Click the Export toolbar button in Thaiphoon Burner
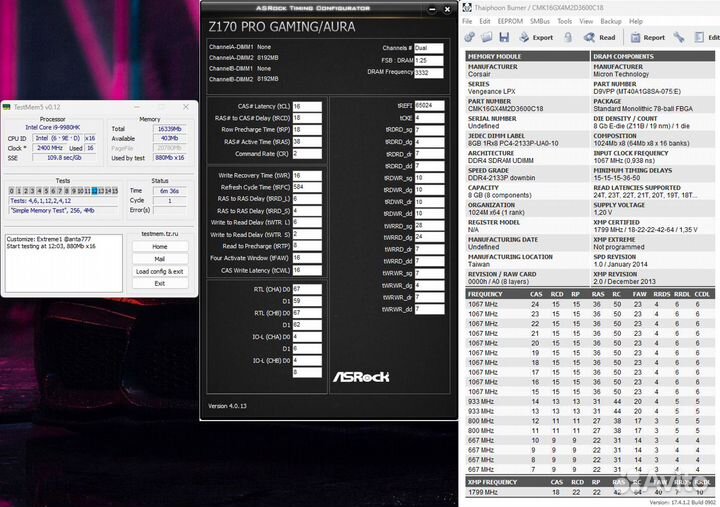The height and width of the screenshot is (507, 720). [x=536, y=38]
